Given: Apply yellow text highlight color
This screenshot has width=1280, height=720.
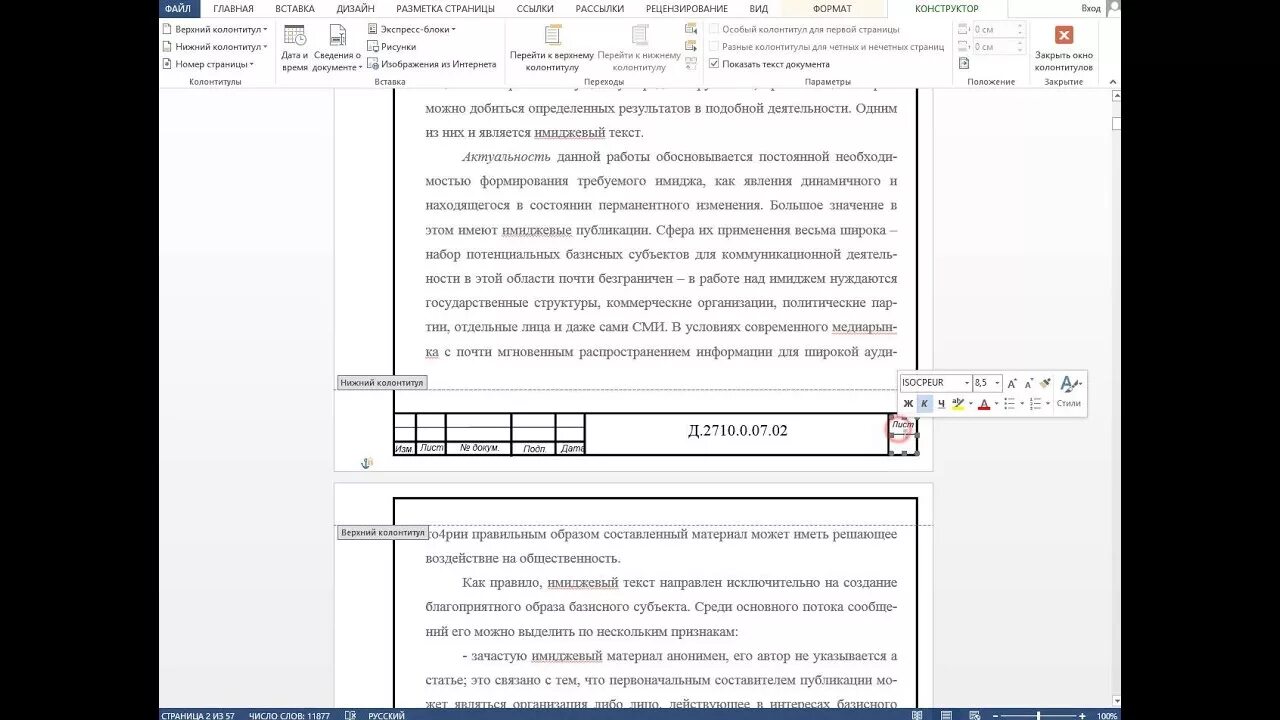Looking at the screenshot, I should click(958, 404).
